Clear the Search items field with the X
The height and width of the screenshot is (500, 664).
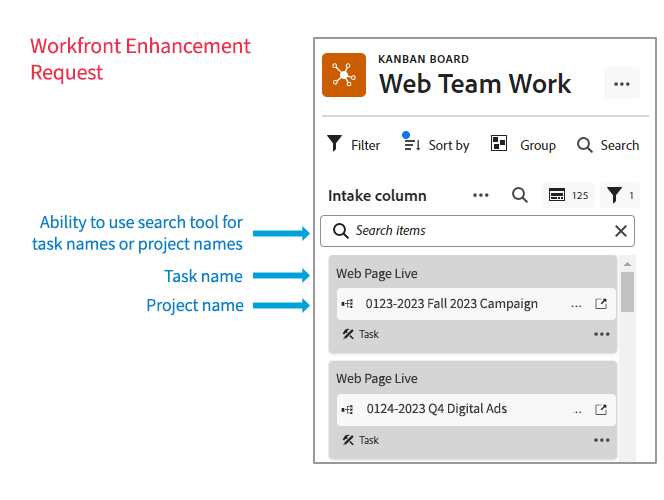pyautogui.click(x=621, y=231)
